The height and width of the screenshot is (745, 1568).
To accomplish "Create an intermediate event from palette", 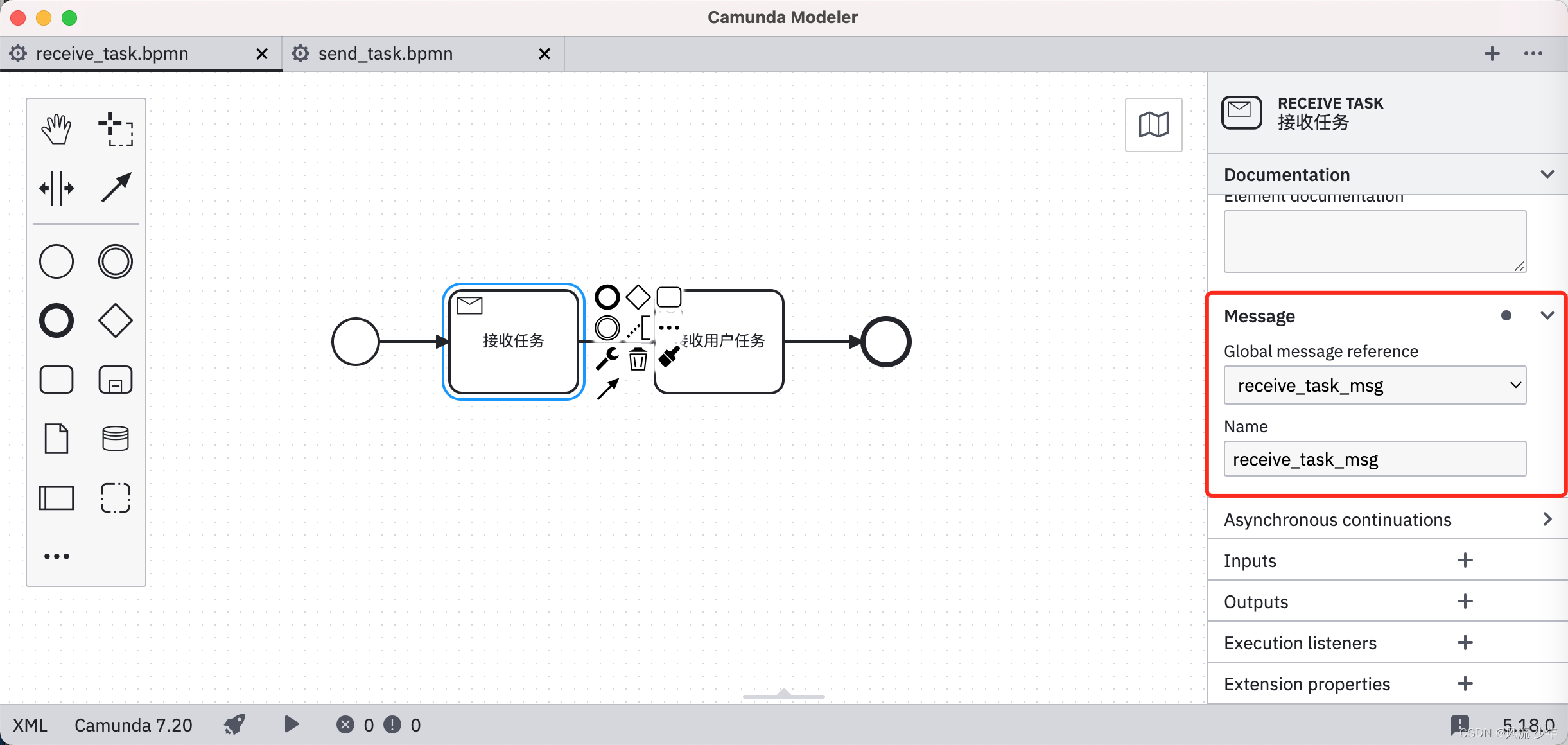I will (x=116, y=261).
